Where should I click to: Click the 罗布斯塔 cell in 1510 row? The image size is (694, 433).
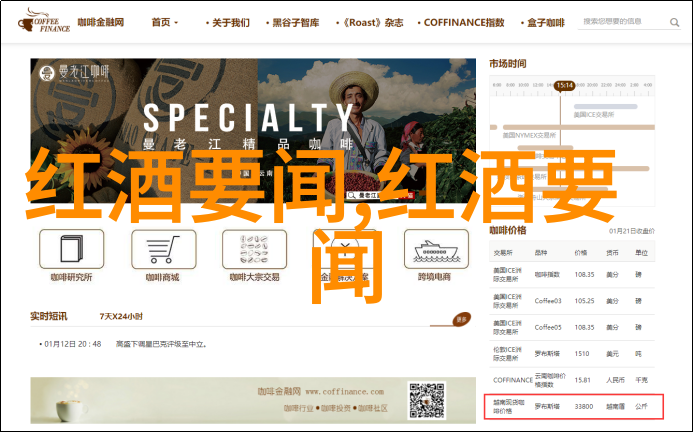point(547,354)
